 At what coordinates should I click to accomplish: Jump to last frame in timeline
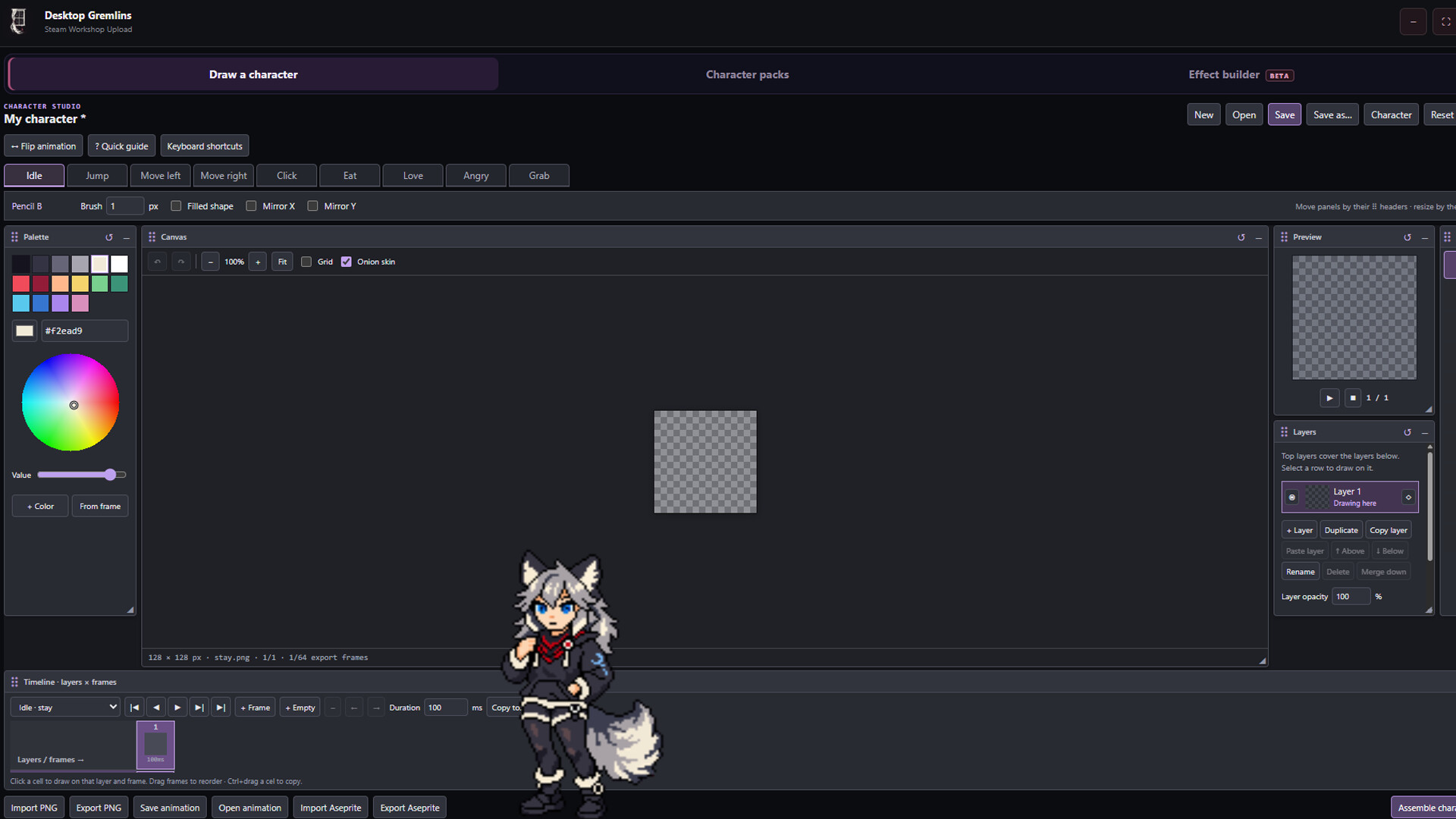point(221,708)
